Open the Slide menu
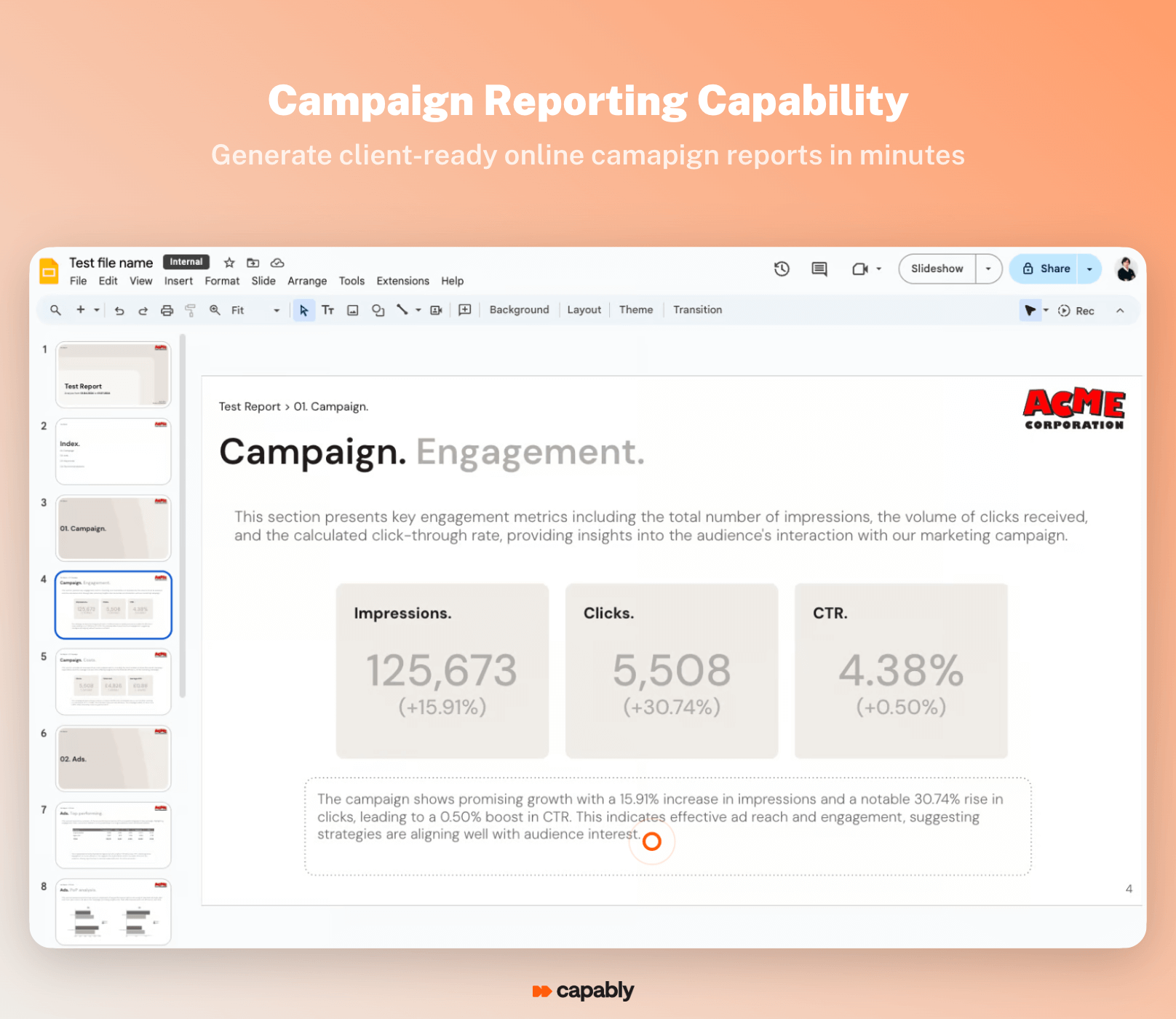The height and width of the screenshot is (1019, 1176). point(263,281)
